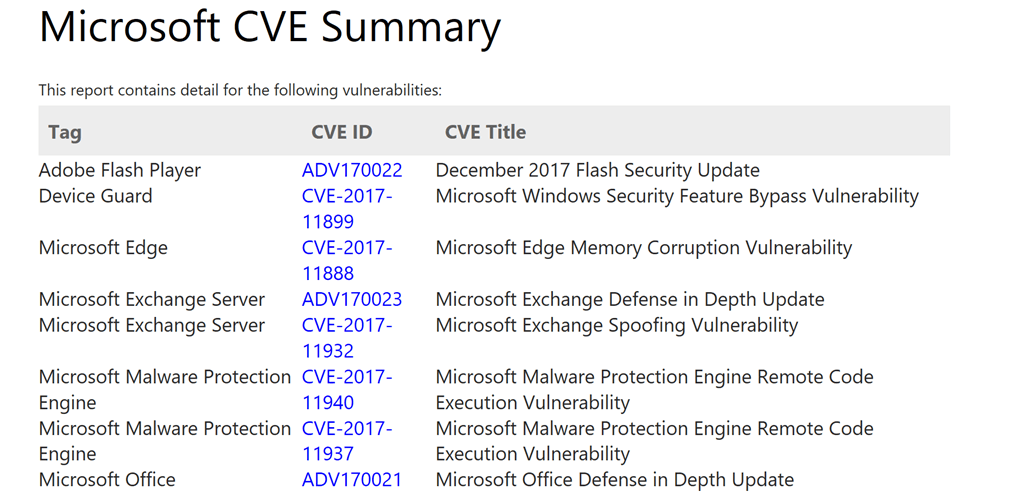The height and width of the screenshot is (492, 1024).
Task: Select the Adobe Flash Player tag cell
Action: tap(120, 170)
